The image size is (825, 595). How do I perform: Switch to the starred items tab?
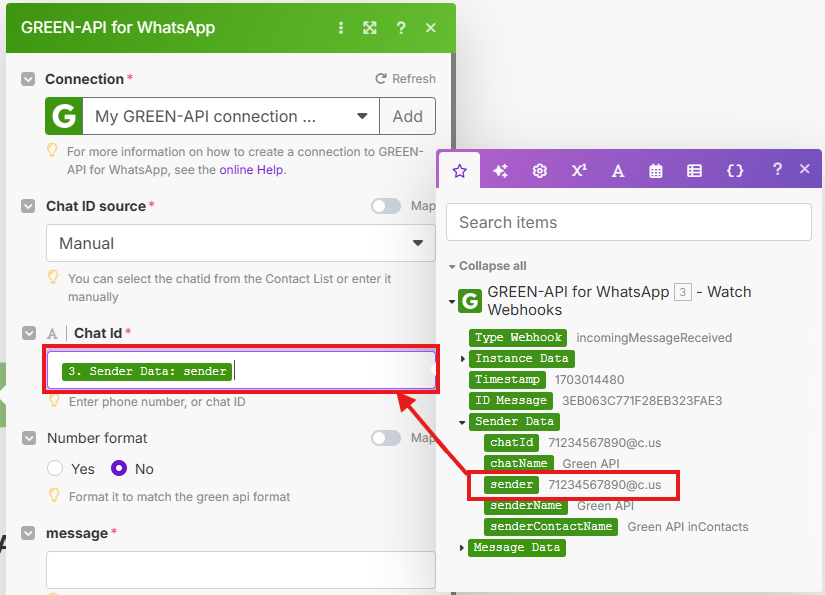click(x=460, y=171)
